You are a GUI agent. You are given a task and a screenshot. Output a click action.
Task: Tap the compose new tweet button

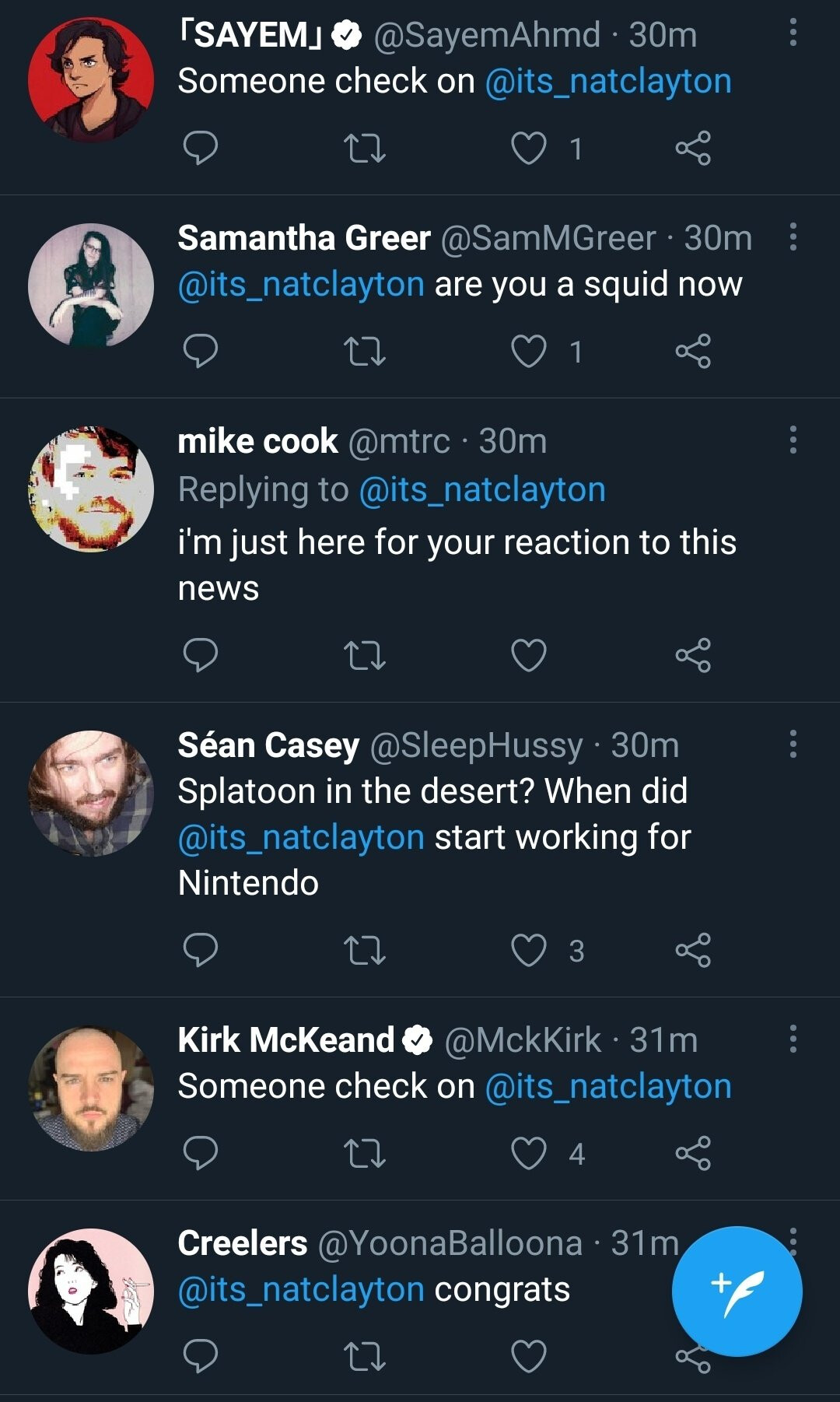(x=737, y=1292)
